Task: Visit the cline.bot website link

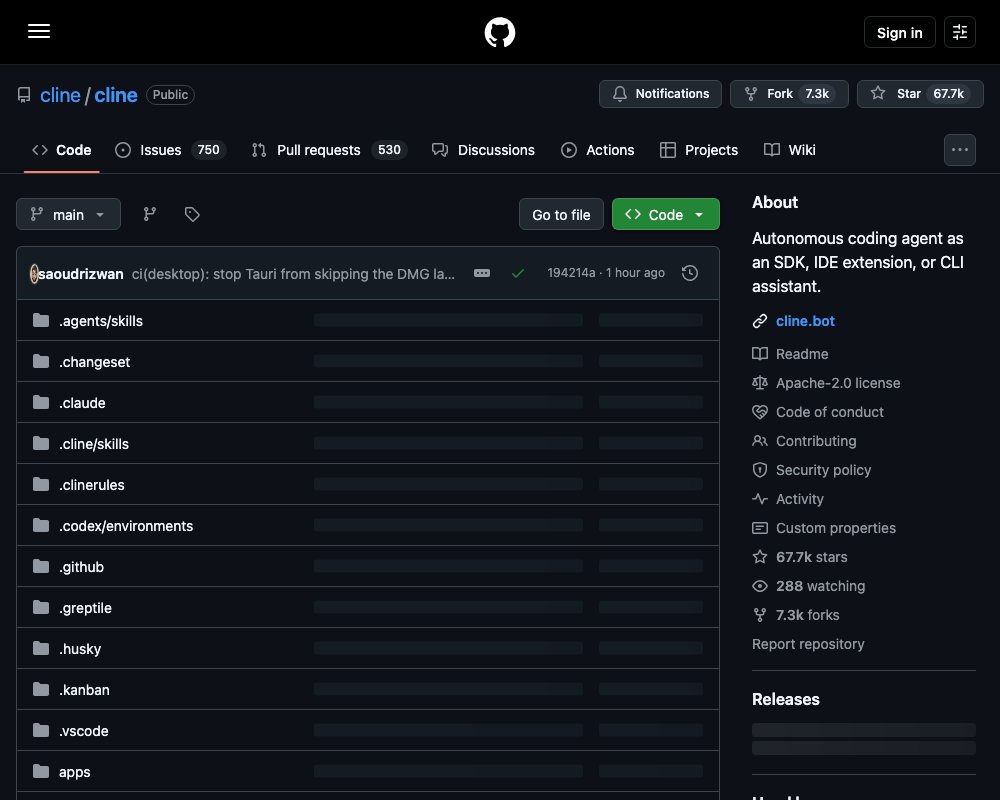Action: click(x=805, y=321)
